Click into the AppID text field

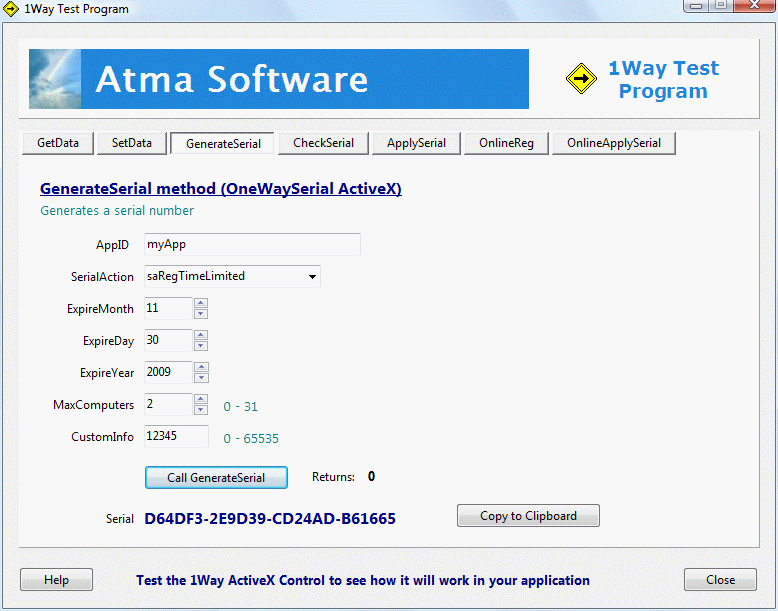click(x=252, y=244)
